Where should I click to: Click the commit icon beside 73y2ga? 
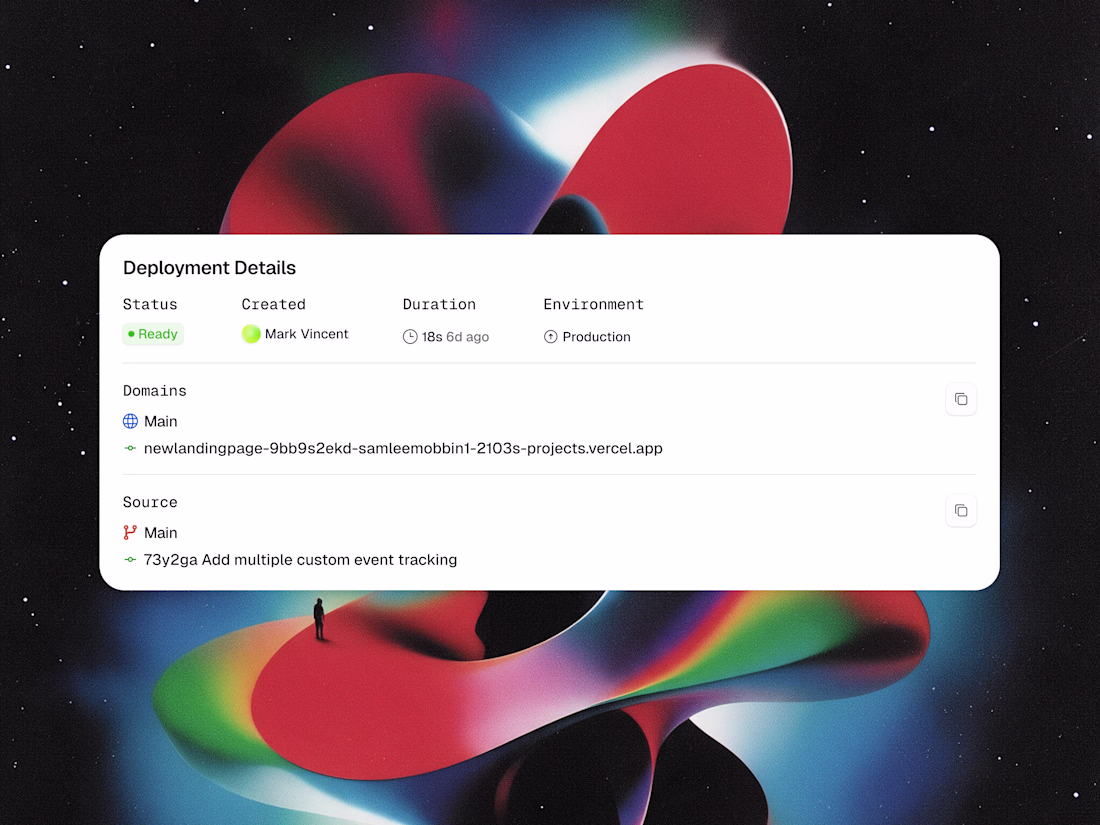coord(130,560)
